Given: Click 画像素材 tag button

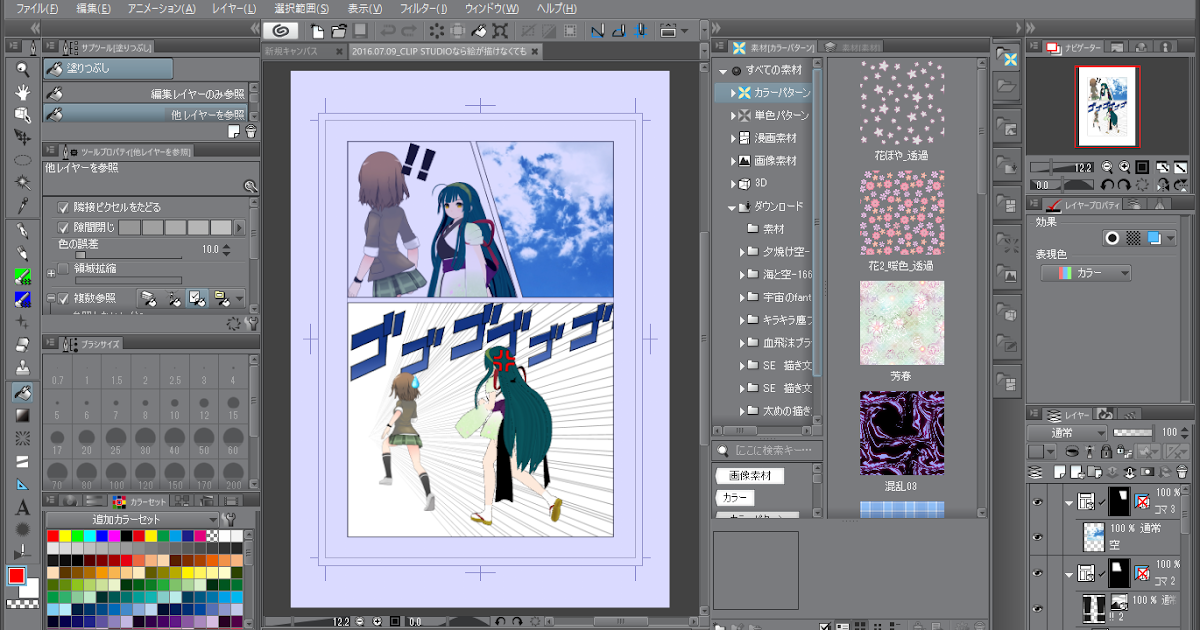Looking at the screenshot, I should point(752,476).
